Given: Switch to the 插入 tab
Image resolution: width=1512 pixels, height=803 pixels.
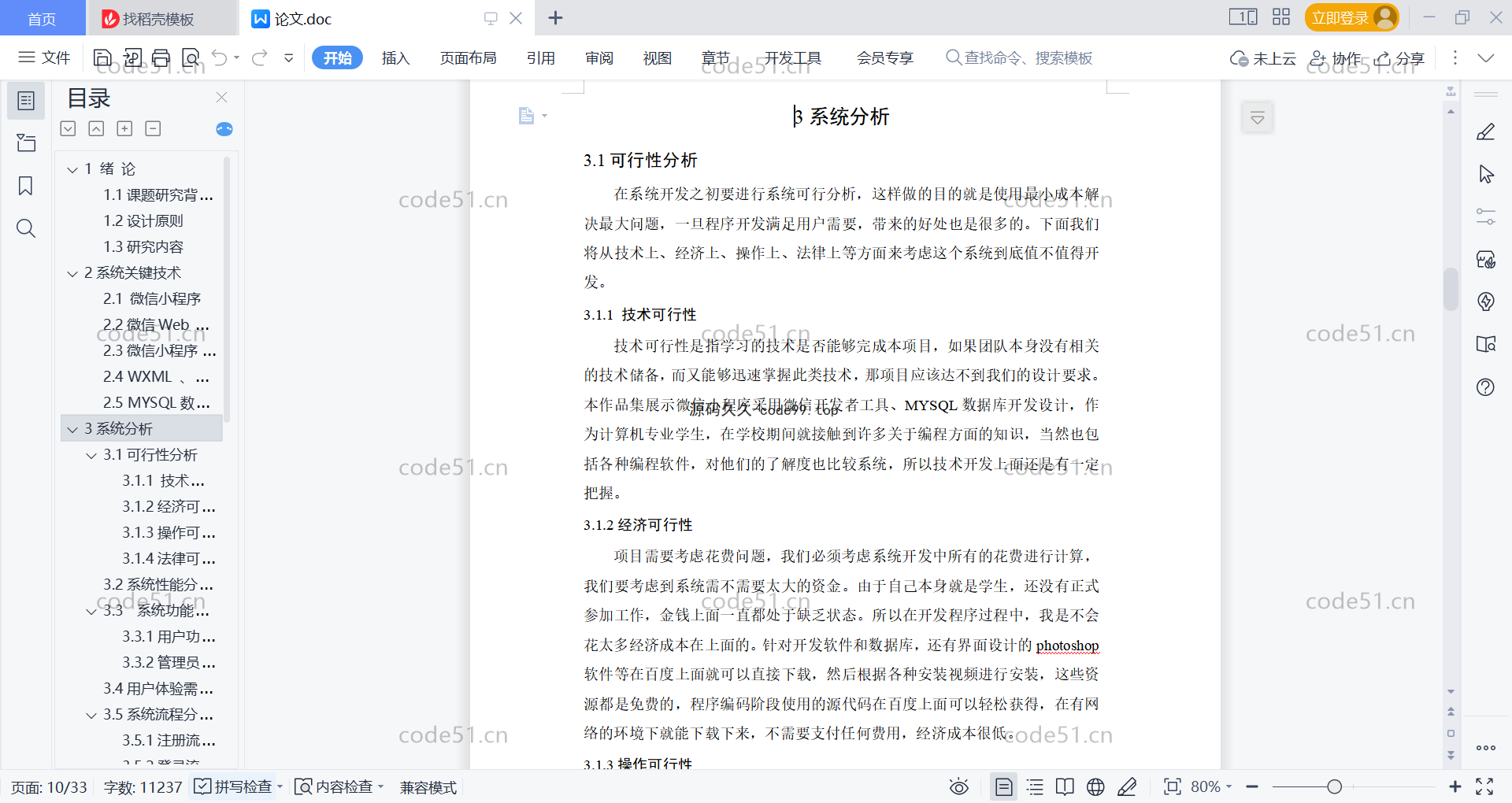Looking at the screenshot, I should pos(395,57).
